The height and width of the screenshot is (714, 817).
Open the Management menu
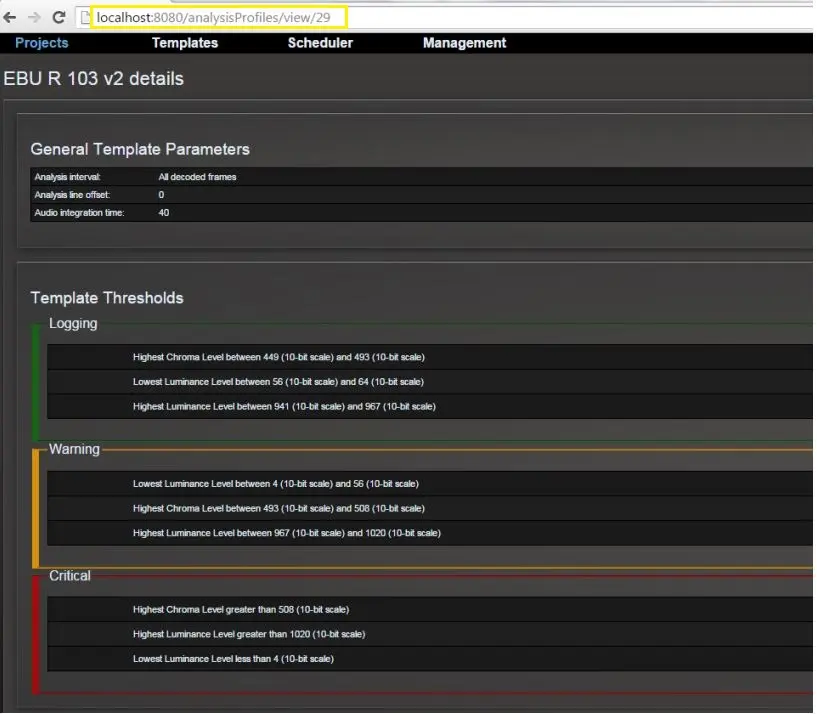point(464,43)
